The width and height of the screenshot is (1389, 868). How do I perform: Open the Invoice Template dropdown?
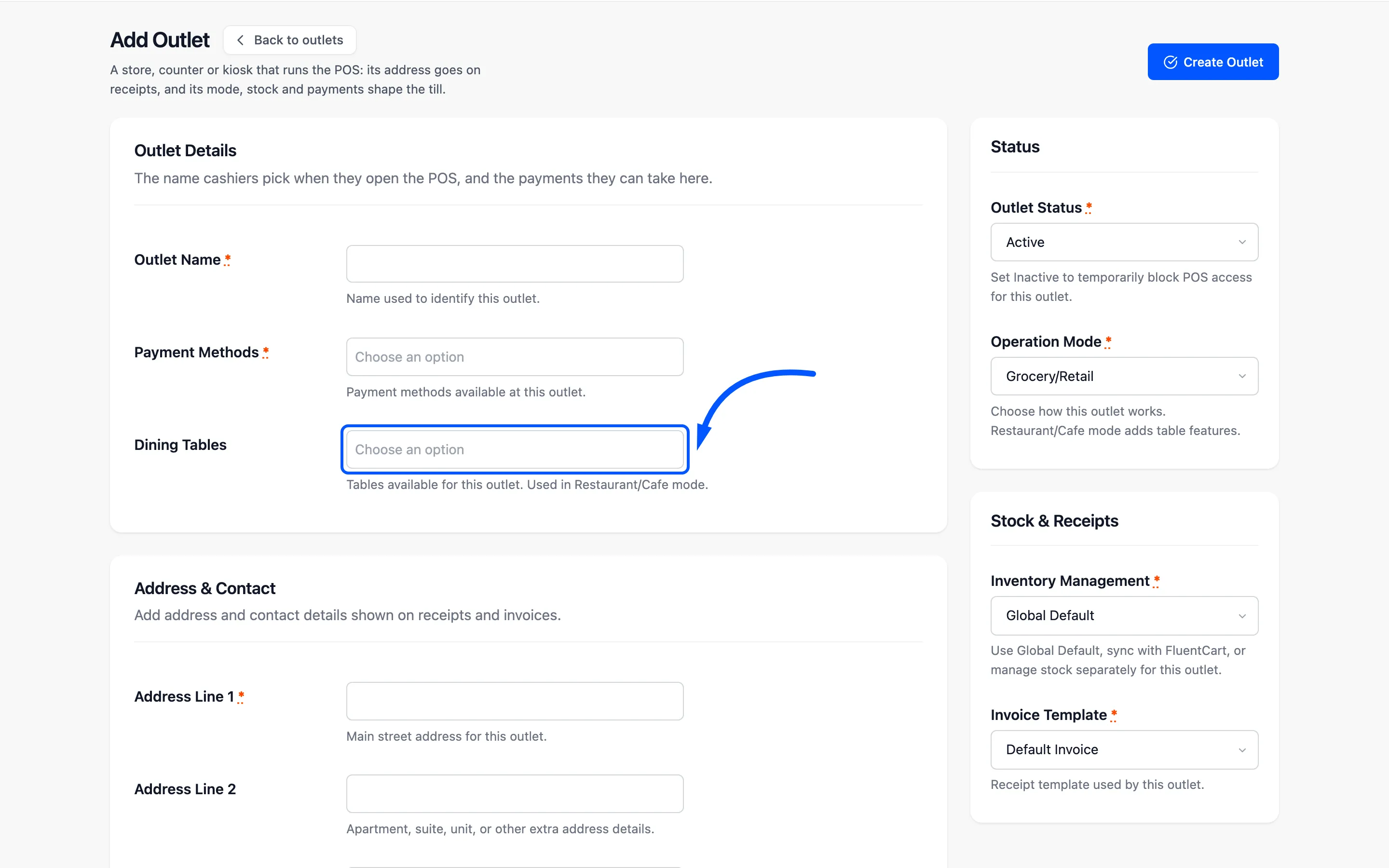pyautogui.click(x=1124, y=749)
